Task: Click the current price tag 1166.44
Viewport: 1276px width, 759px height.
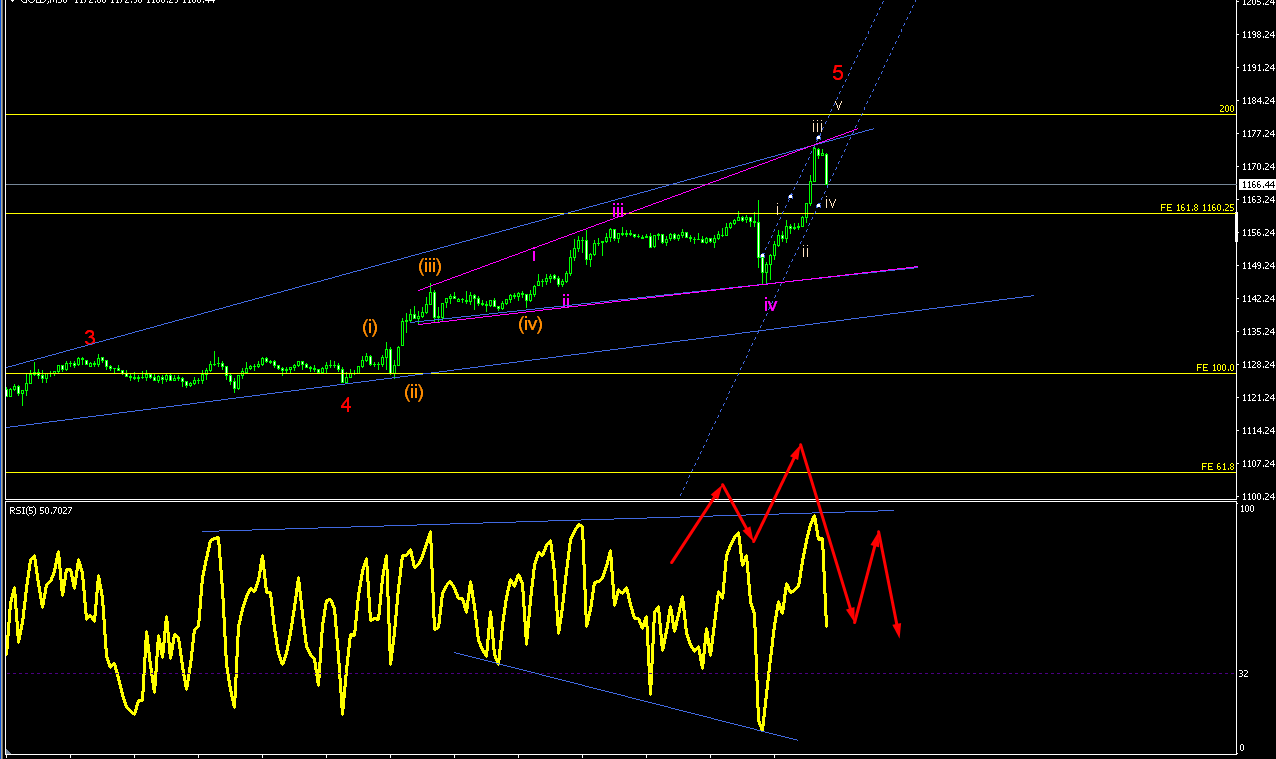Action: pos(1257,185)
